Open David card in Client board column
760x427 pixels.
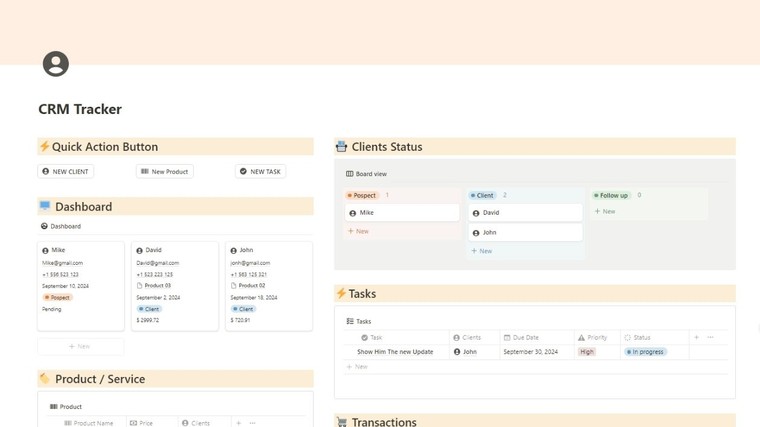pyautogui.click(x=525, y=212)
